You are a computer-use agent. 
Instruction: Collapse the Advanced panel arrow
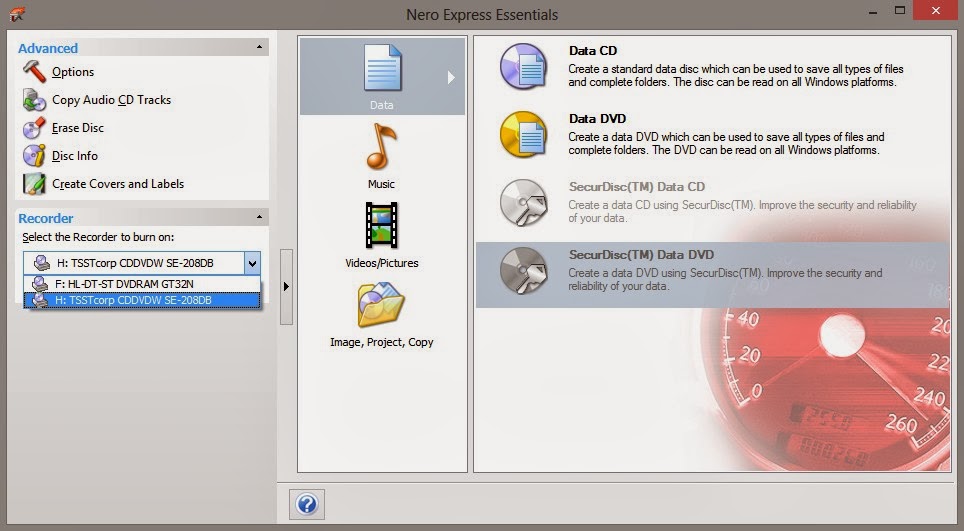tap(259, 47)
